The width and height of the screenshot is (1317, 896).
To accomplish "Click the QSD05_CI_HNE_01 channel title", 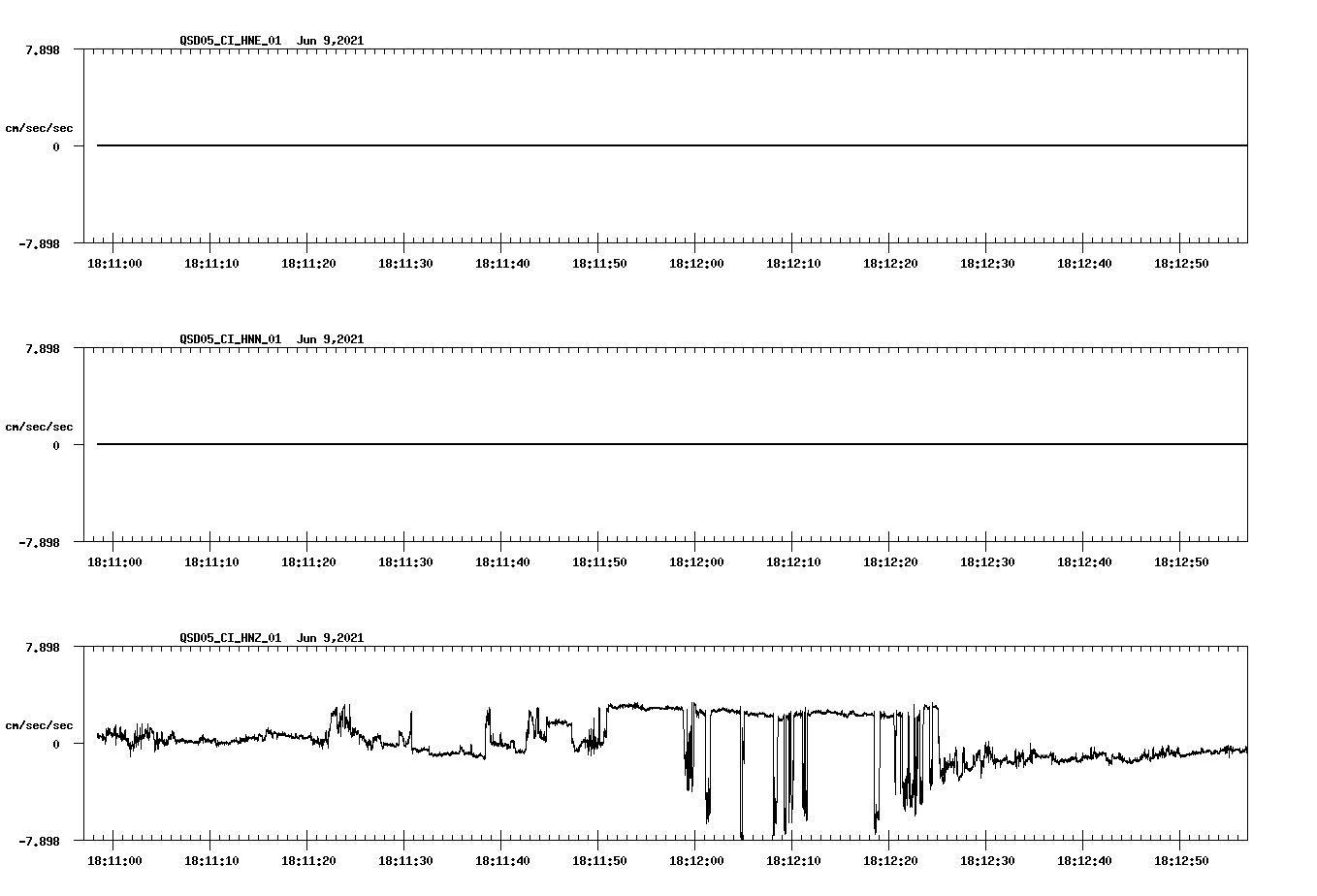I will 231,41.
